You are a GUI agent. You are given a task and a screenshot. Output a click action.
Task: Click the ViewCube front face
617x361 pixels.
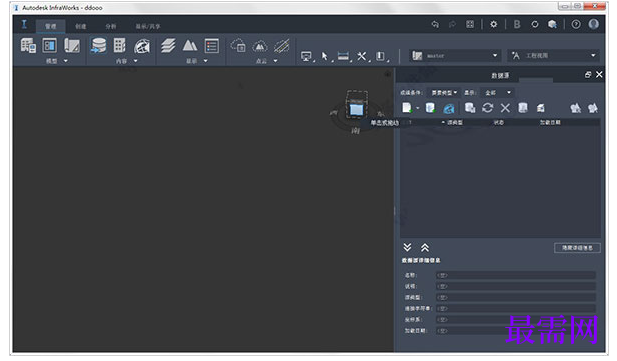(x=357, y=109)
